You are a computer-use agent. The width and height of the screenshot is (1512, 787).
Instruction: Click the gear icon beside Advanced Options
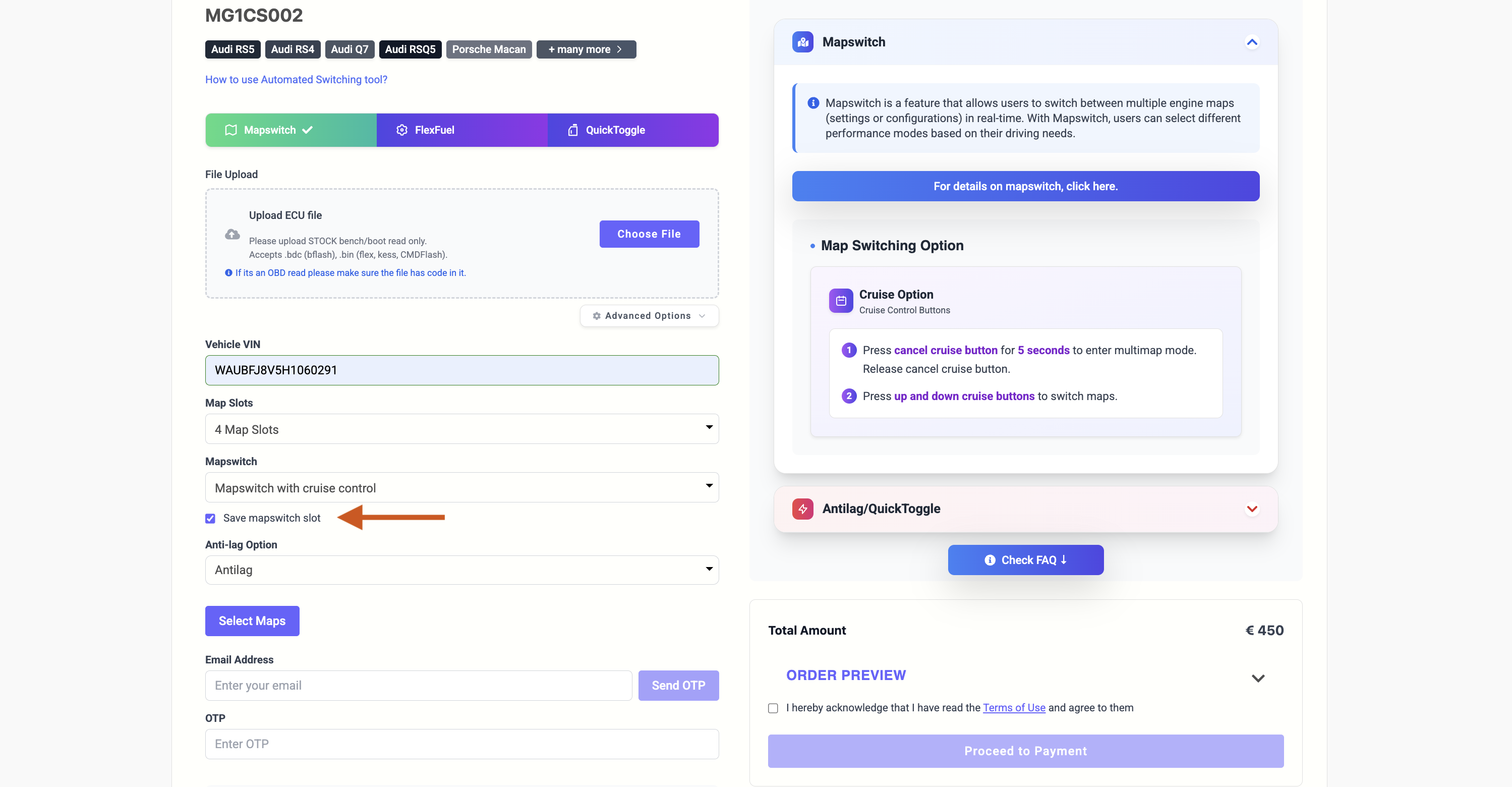596,316
